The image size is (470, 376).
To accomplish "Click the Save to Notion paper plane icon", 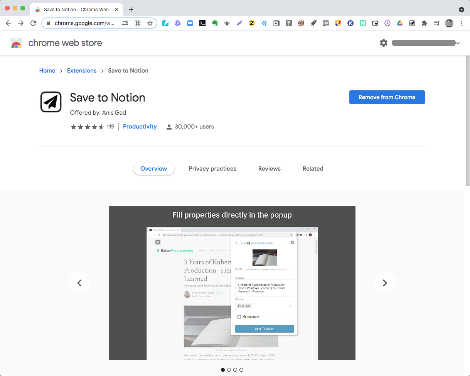I will click(51, 102).
